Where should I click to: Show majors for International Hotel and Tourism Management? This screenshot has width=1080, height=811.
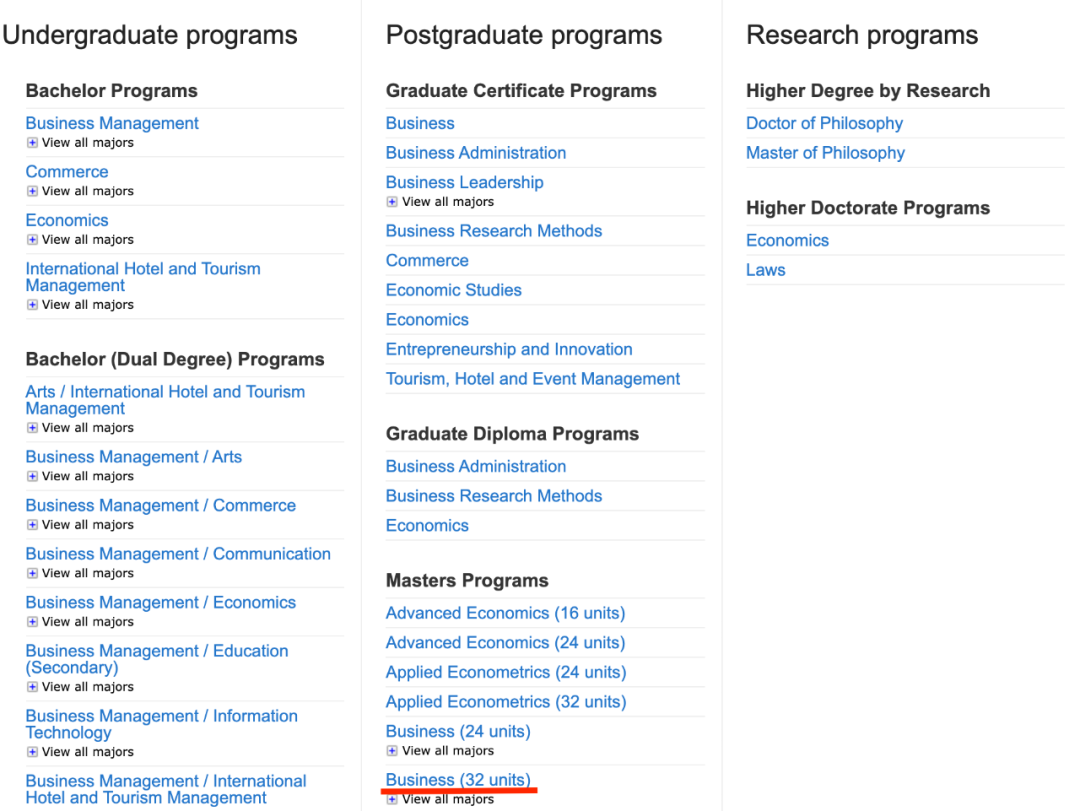click(32, 305)
